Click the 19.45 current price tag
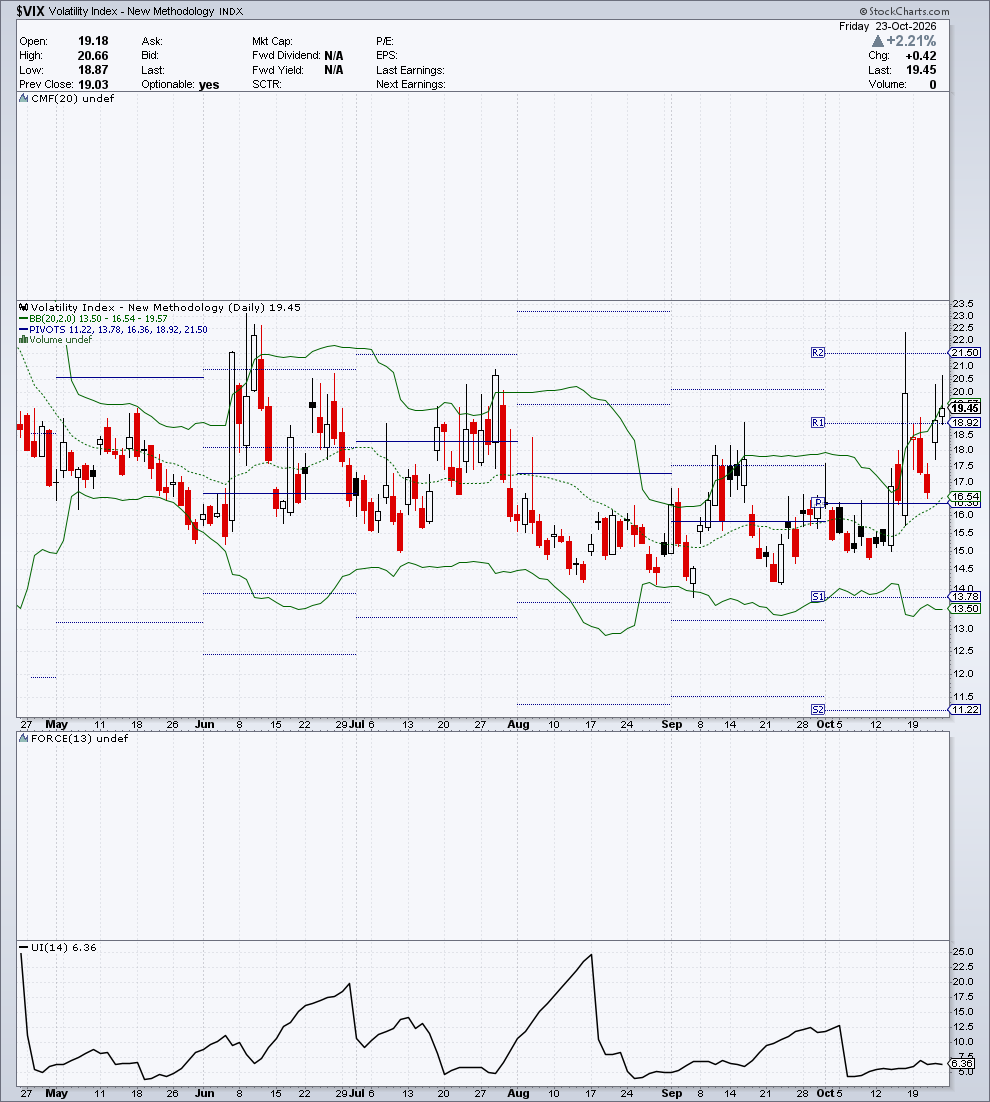 tap(965, 408)
